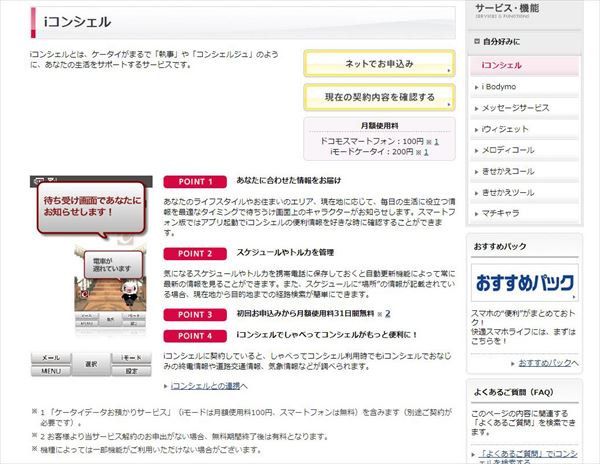Click the POINT 3 badge
This screenshot has height=464, width=600.
pyautogui.click(x=195, y=315)
